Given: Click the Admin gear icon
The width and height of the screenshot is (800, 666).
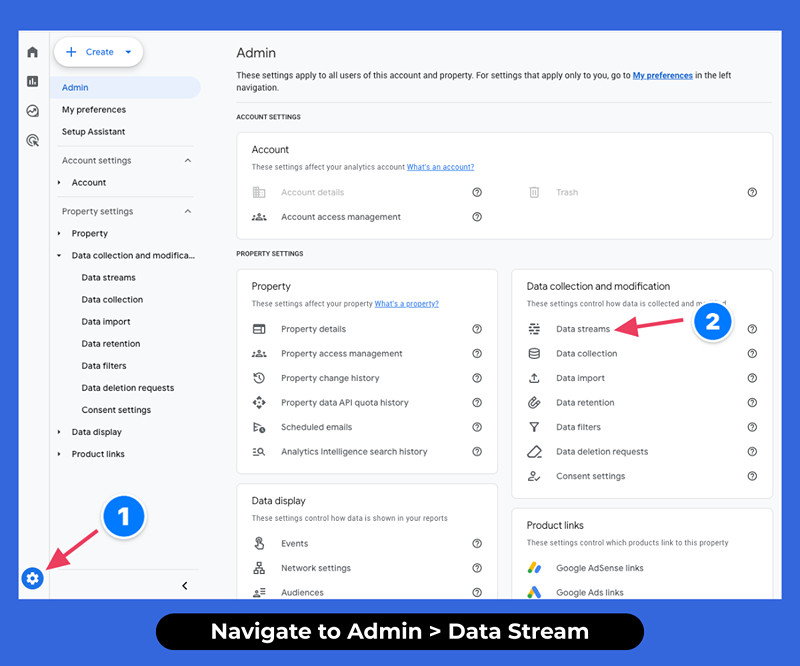Looking at the screenshot, I should pyautogui.click(x=32, y=578).
